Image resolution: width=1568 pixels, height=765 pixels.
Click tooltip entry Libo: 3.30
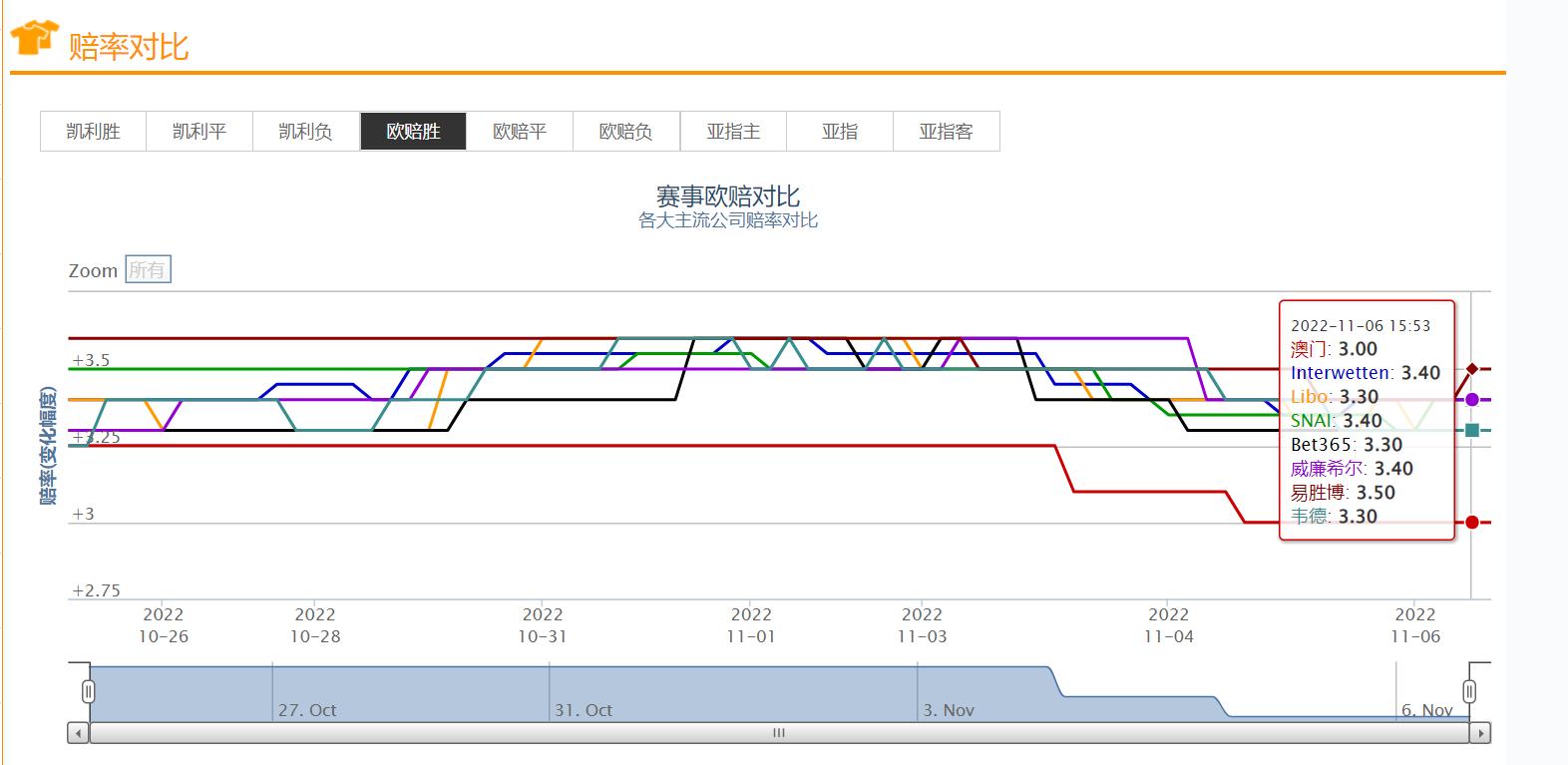[1335, 397]
